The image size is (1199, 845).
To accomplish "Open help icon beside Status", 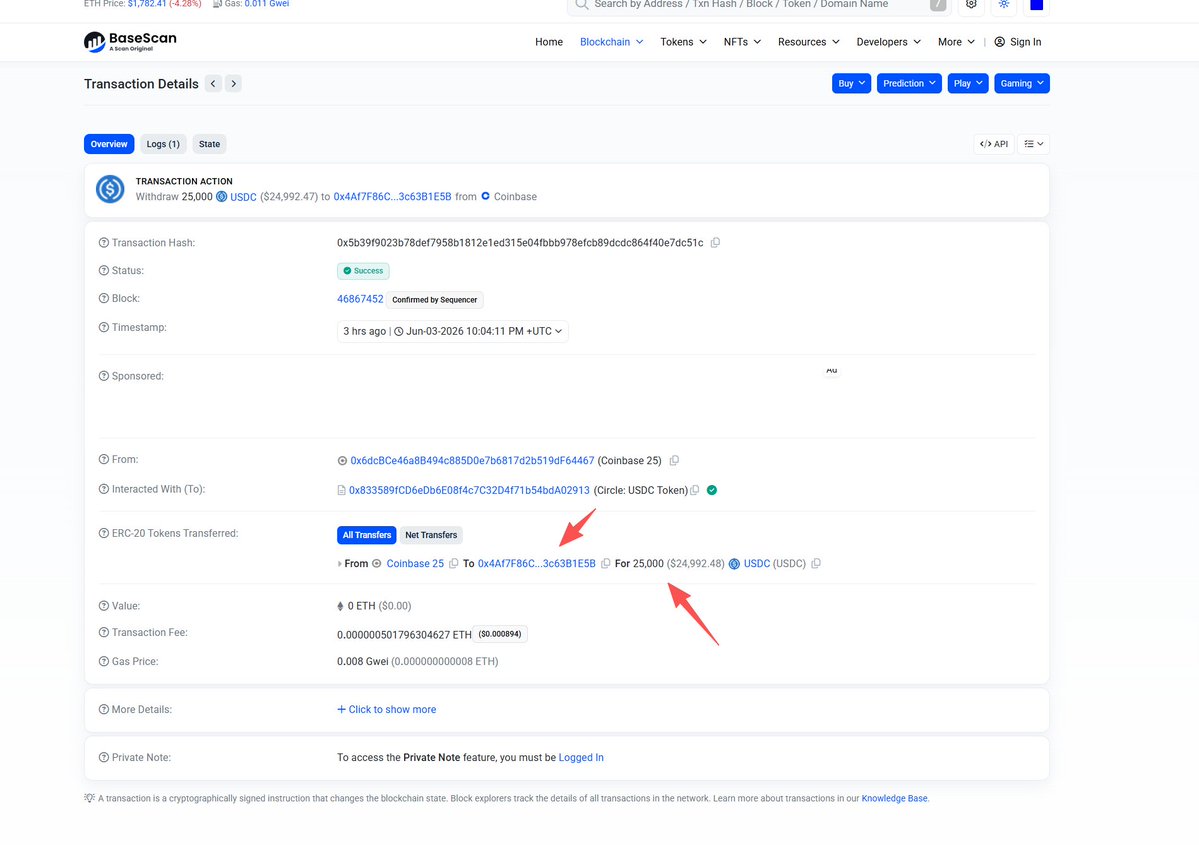I will tap(103, 271).
